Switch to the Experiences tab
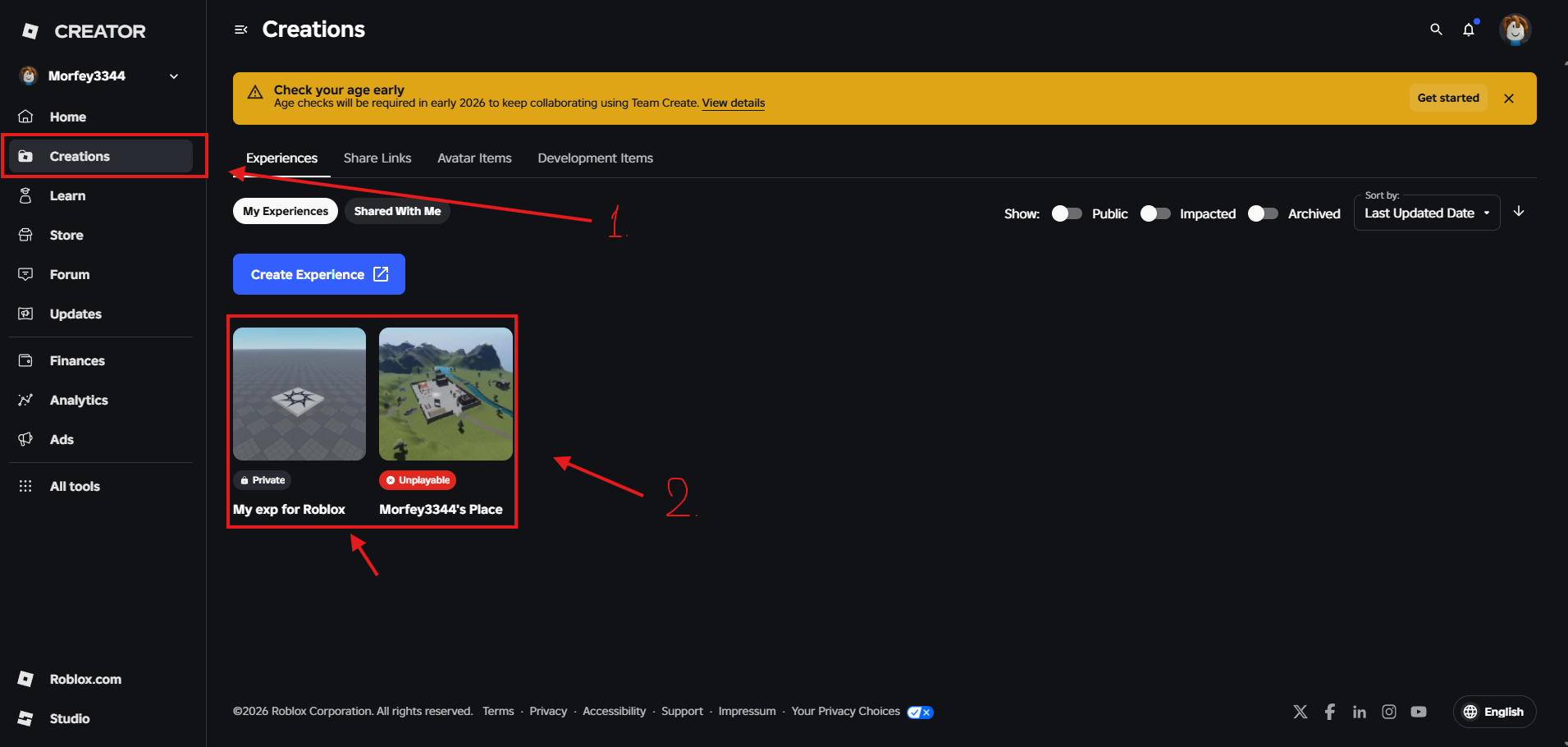The width and height of the screenshot is (1568, 747). pos(281,158)
